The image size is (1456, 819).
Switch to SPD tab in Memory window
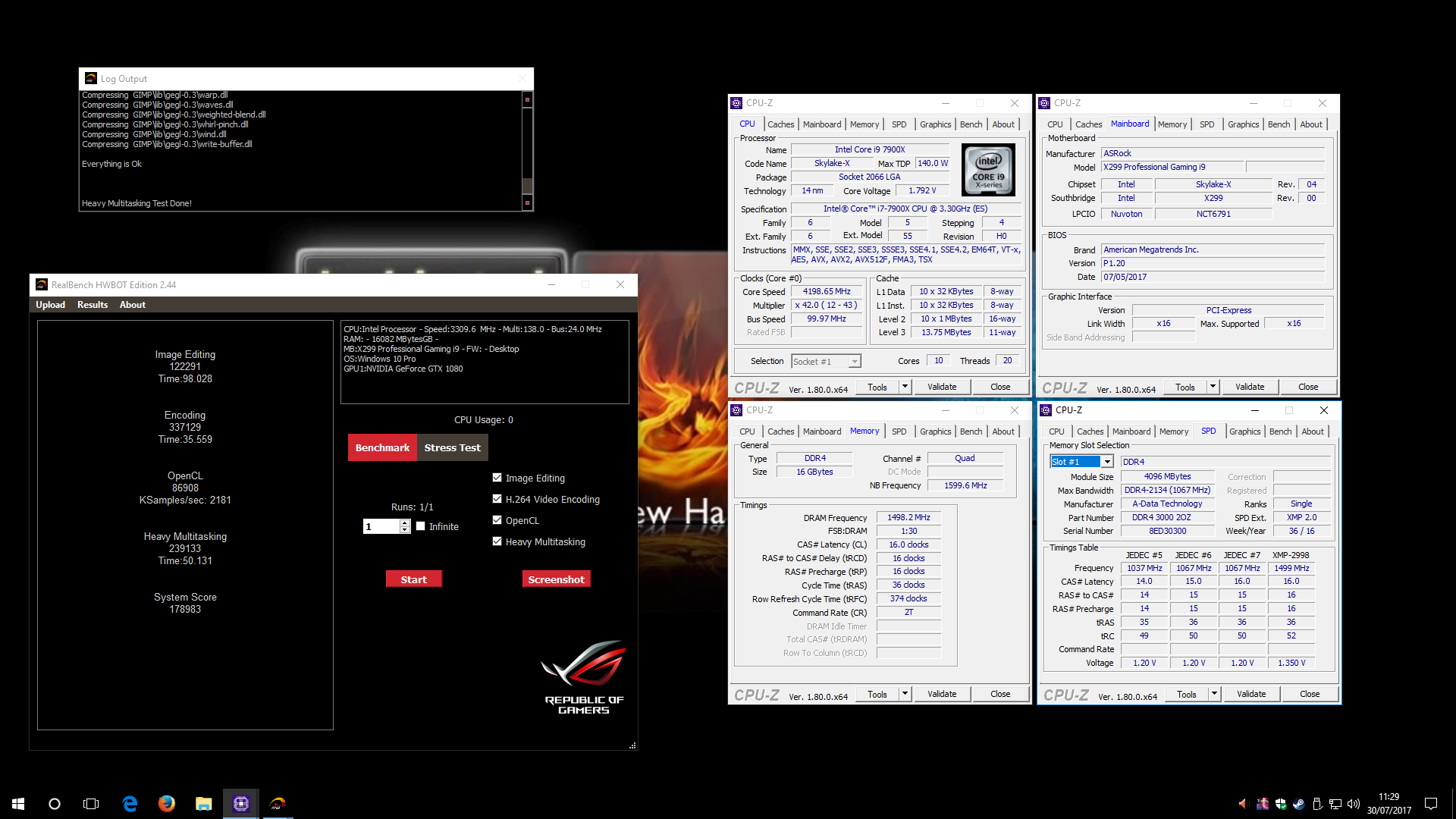click(899, 431)
